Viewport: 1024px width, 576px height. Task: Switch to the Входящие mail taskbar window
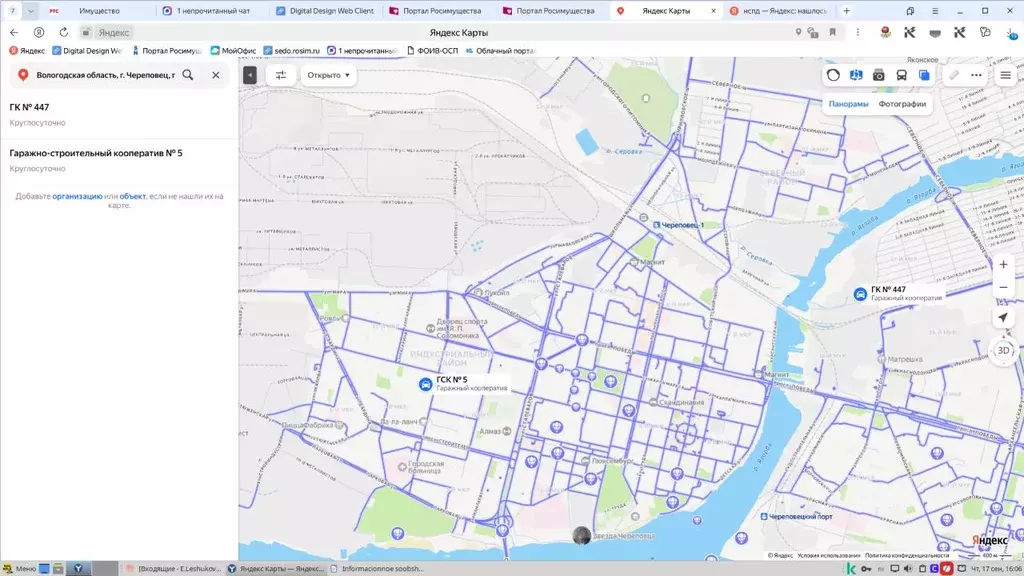click(173, 569)
